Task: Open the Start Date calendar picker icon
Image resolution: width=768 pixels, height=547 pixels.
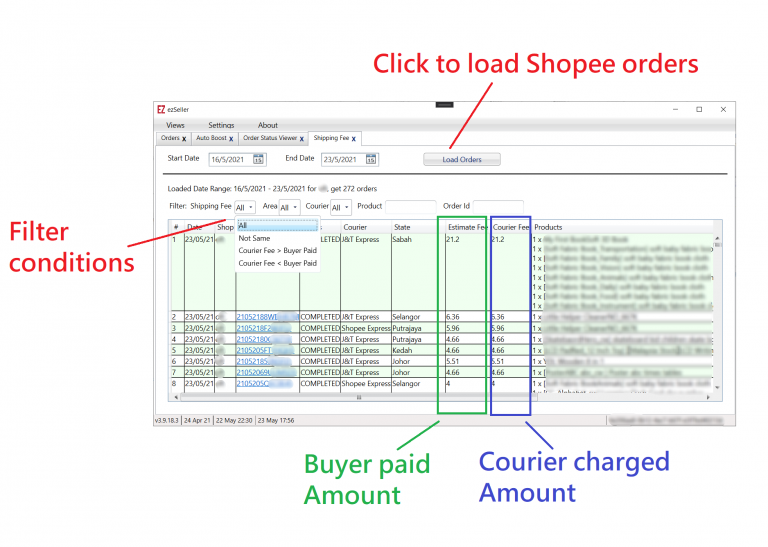Action: 259,159
